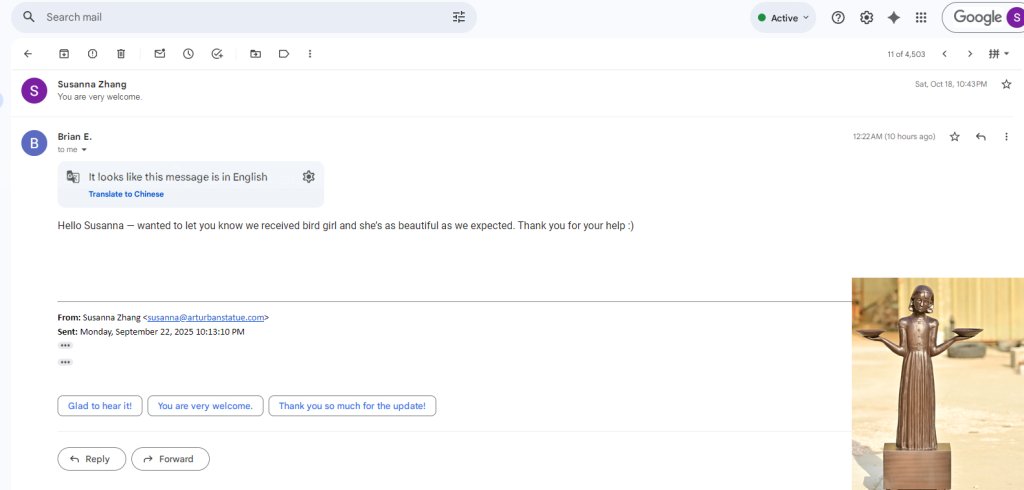The height and width of the screenshot is (490, 1024).
Task: Open the Active status dropdown
Action: (783, 18)
